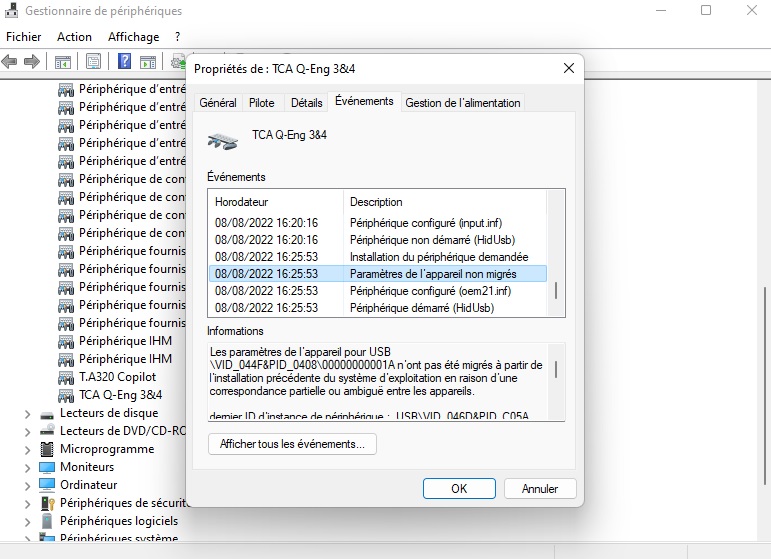Open the Action menu
This screenshot has height=559, width=771.
click(x=74, y=37)
